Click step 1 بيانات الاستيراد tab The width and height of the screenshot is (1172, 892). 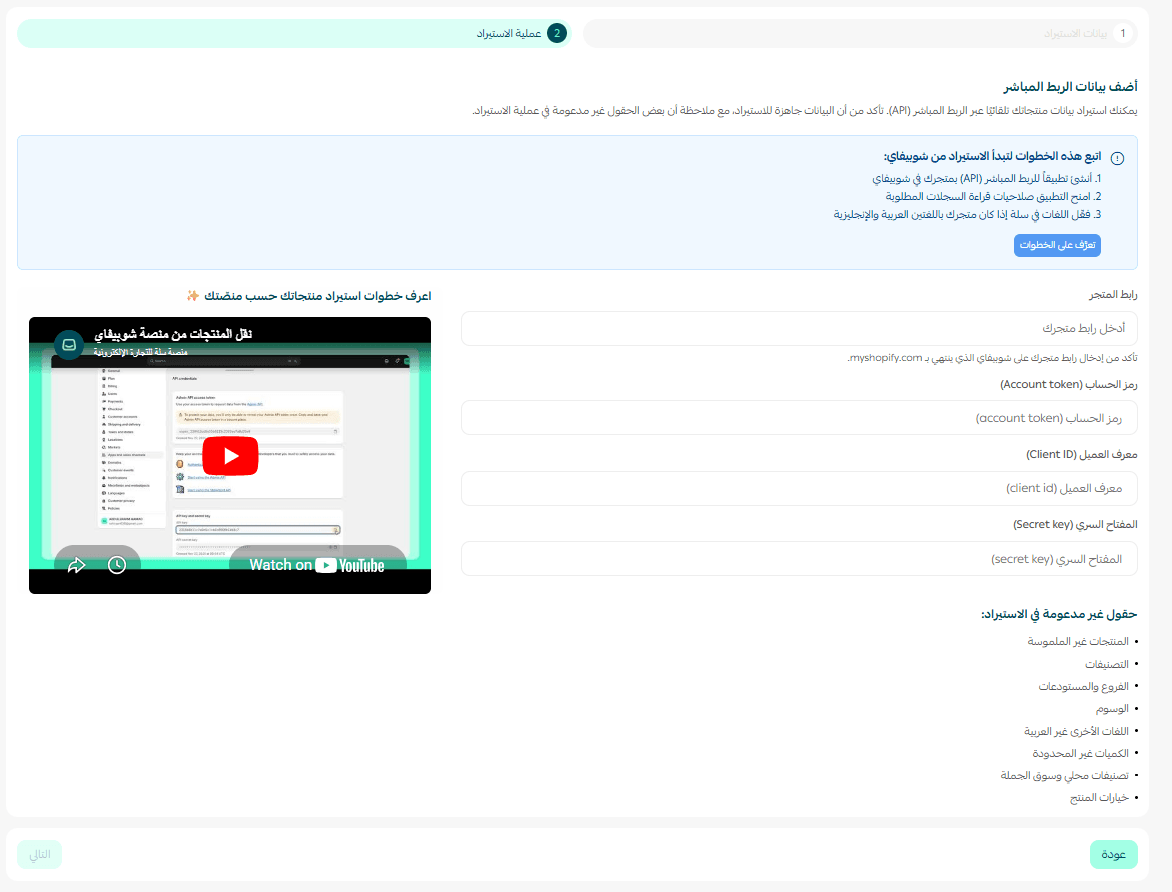tap(860, 34)
